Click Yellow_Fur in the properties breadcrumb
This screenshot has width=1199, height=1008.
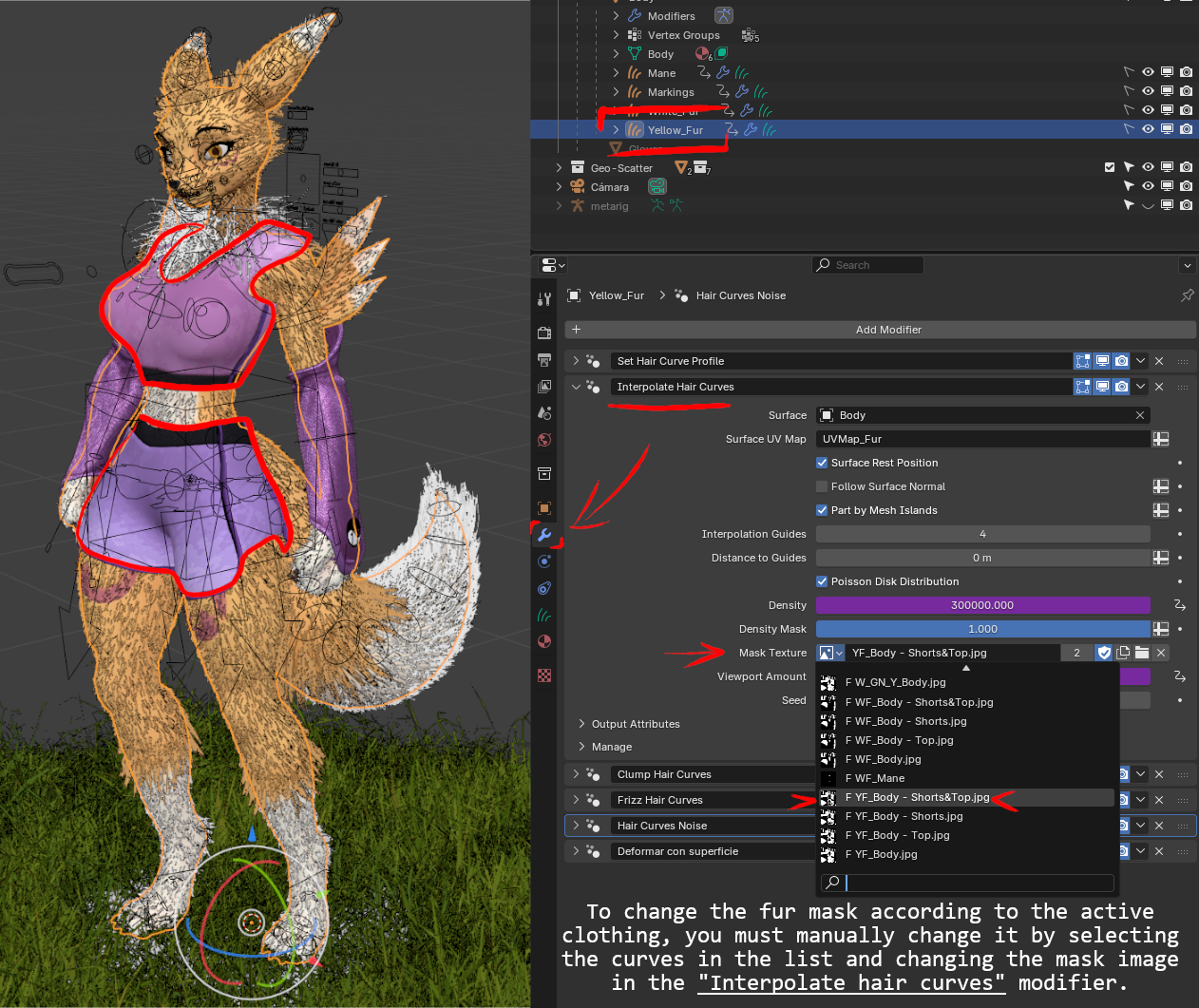point(616,295)
